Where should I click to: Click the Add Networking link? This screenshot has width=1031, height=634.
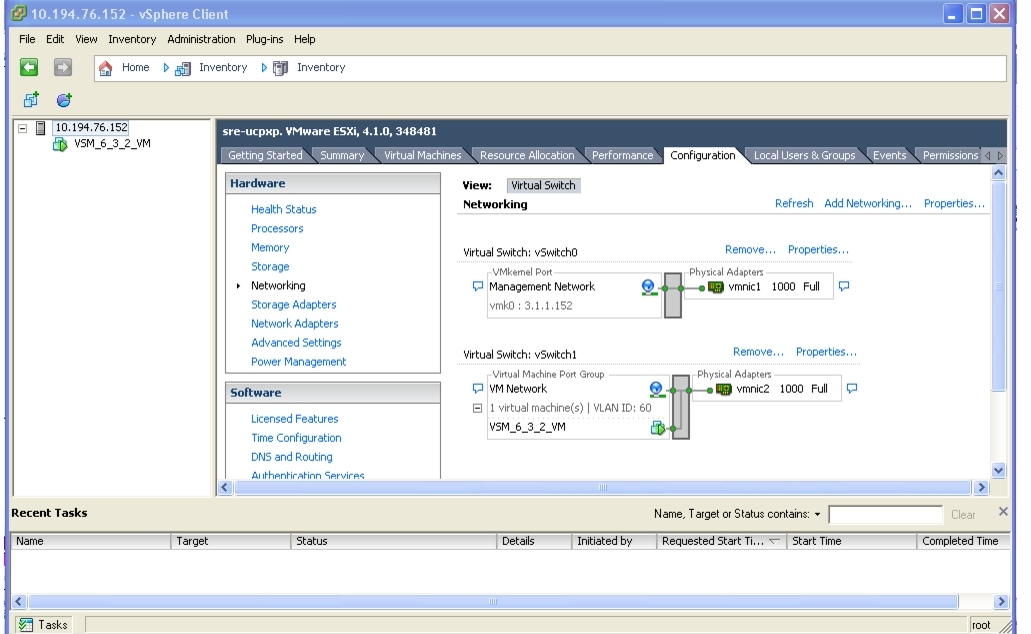pyautogui.click(x=867, y=203)
